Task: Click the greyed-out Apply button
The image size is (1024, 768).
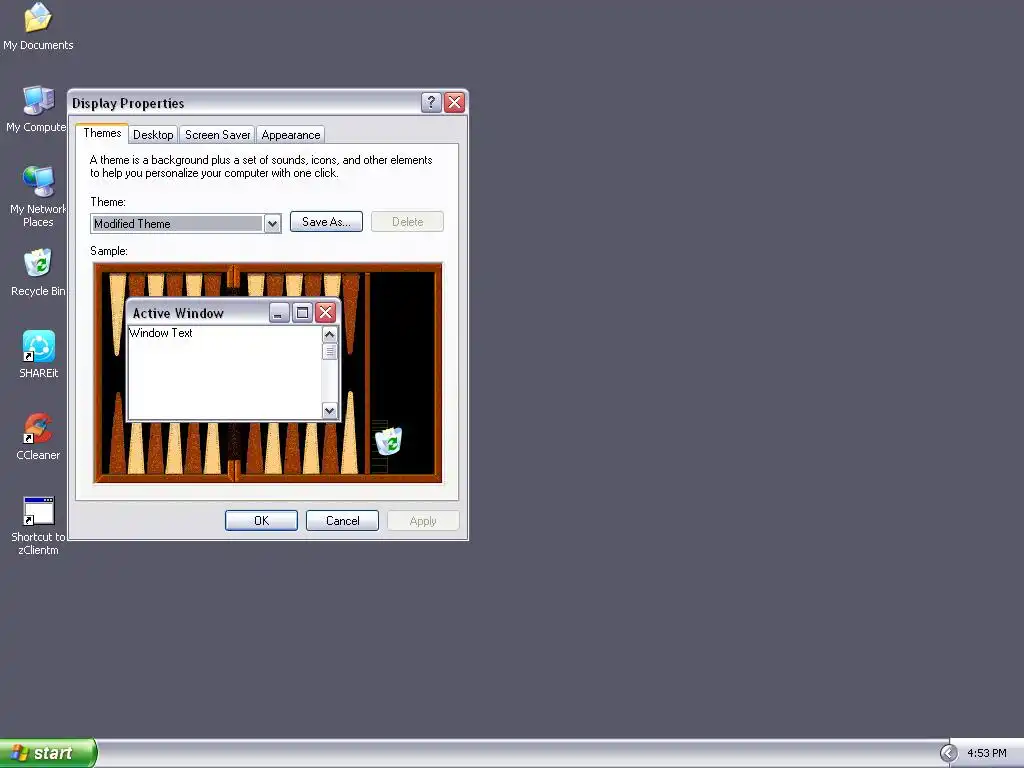Action: coord(423,520)
